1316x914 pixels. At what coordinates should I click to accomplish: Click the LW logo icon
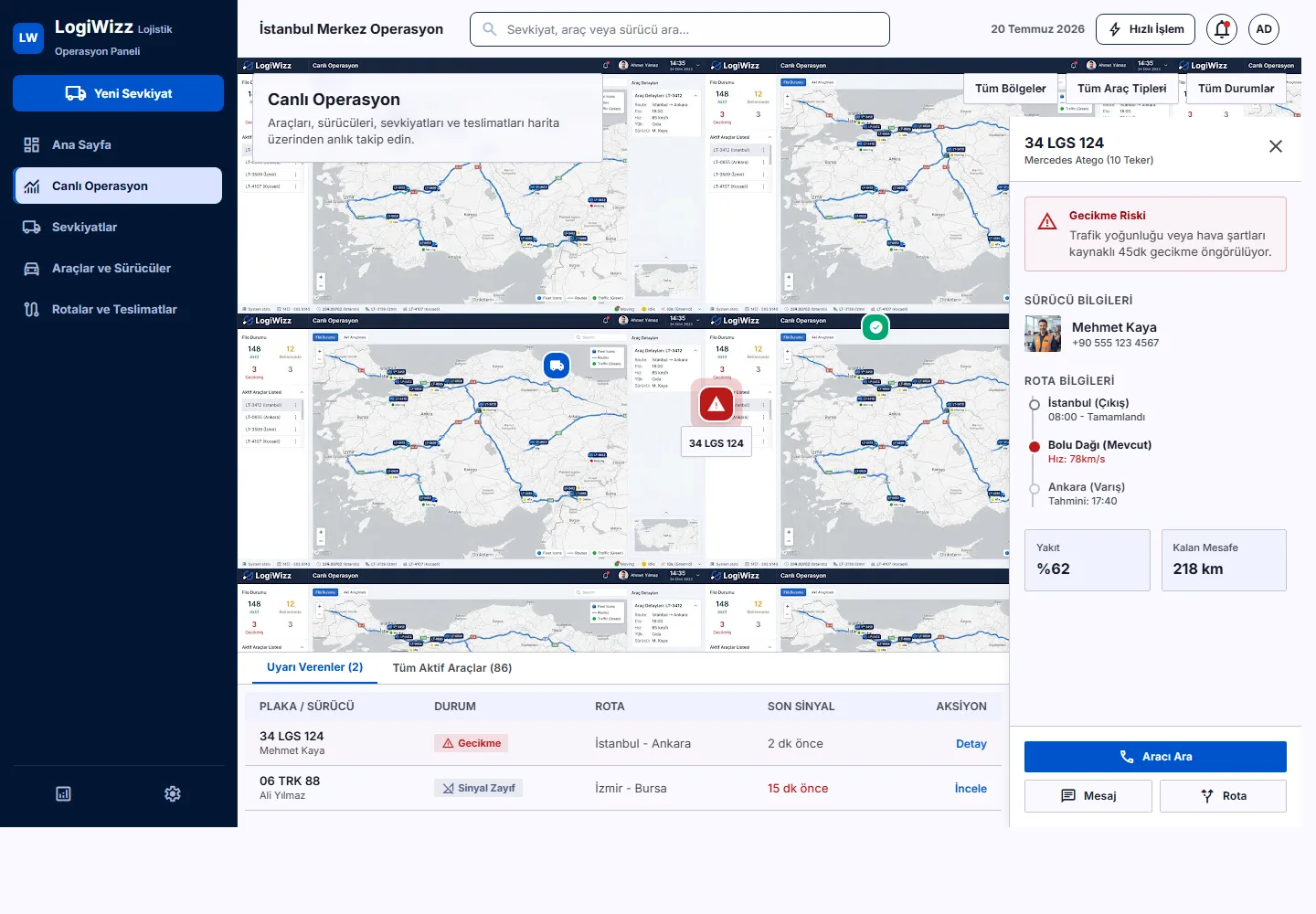28,37
